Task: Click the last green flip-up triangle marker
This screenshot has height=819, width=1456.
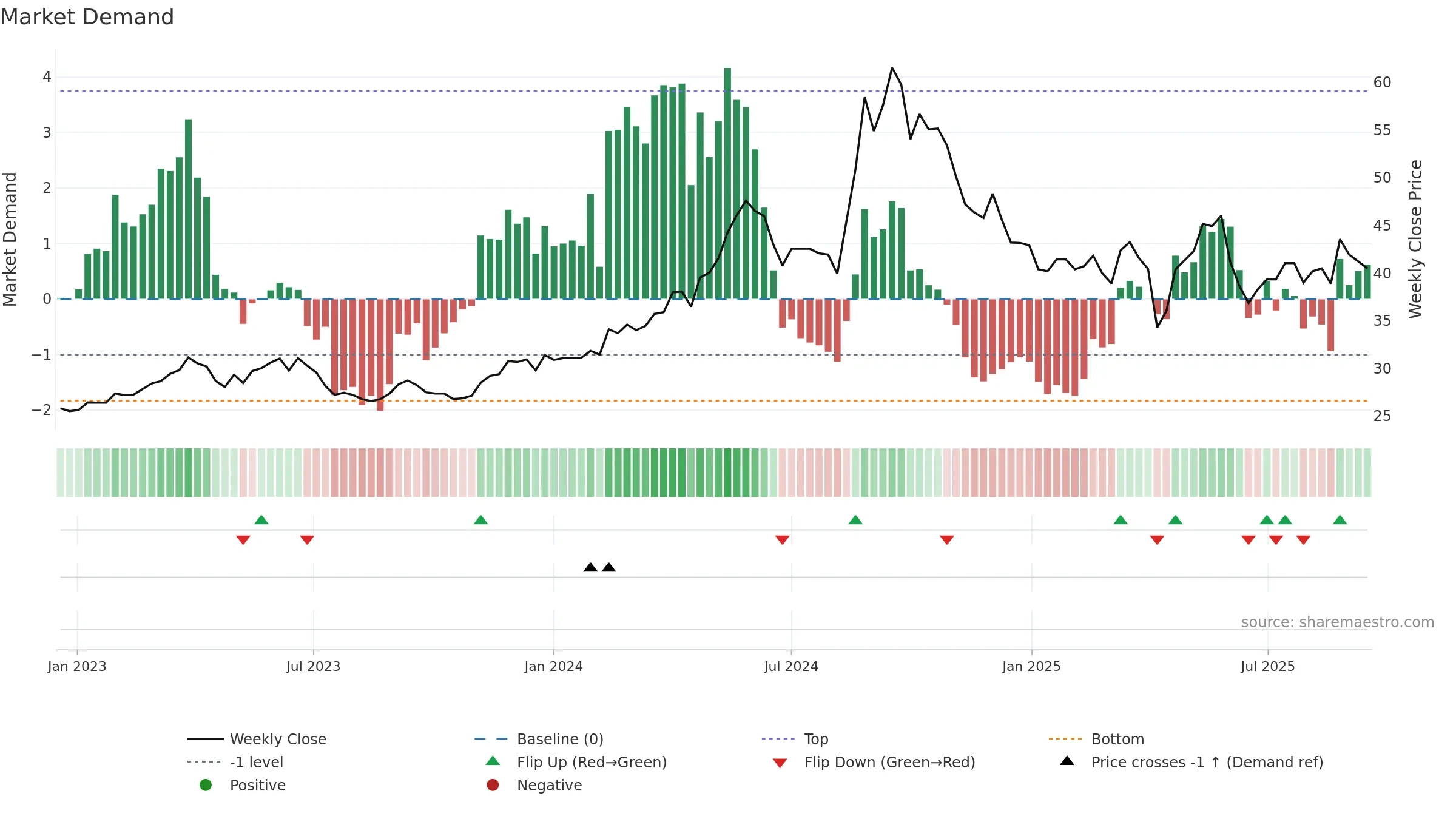Action: (x=1340, y=520)
